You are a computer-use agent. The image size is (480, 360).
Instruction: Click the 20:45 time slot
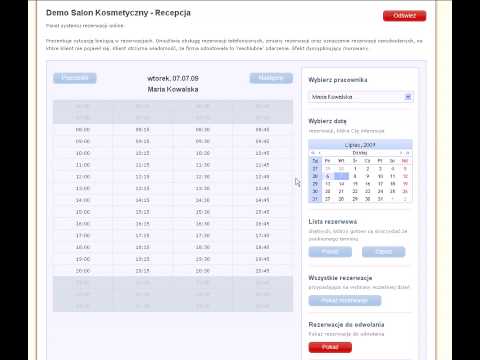(x=263, y=271)
